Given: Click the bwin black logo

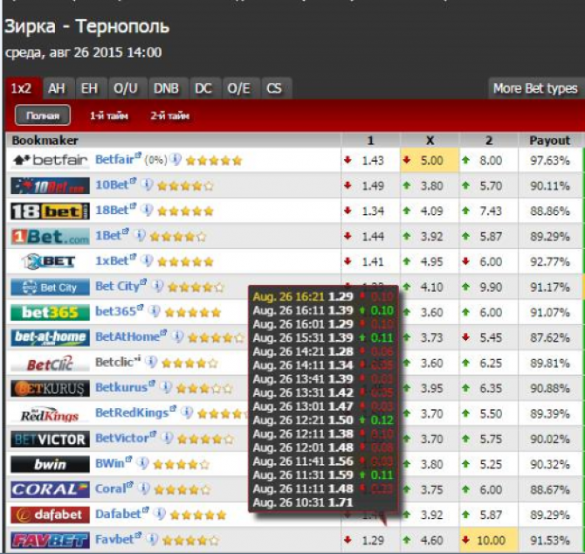Looking at the screenshot, I should click(50, 464).
